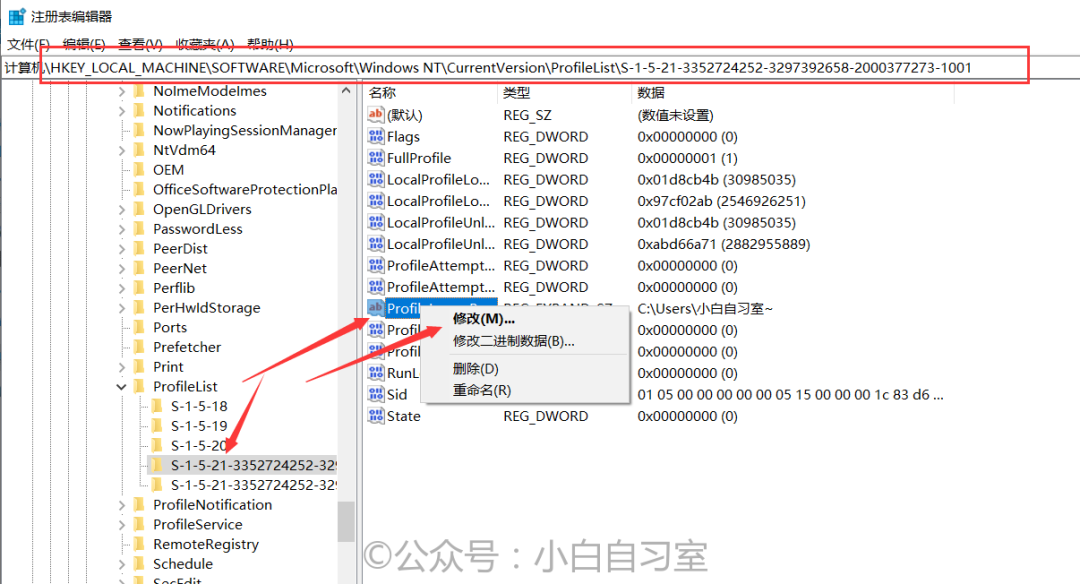Expand the NtVdm64 tree node
Screen dimensions: 1080x584
coord(122,150)
